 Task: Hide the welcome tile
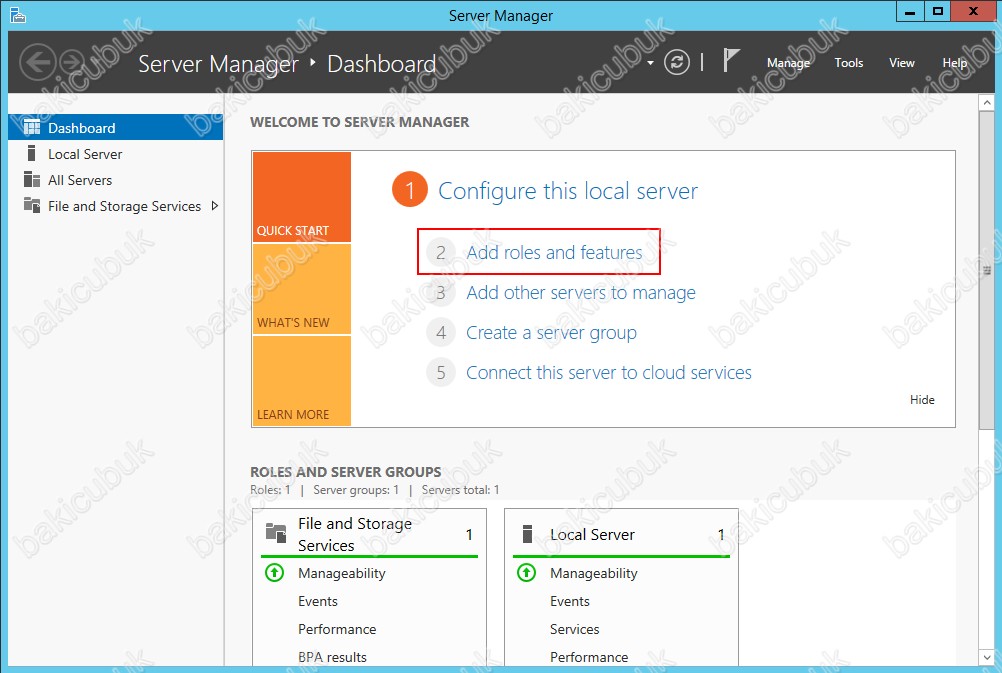coord(922,399)
